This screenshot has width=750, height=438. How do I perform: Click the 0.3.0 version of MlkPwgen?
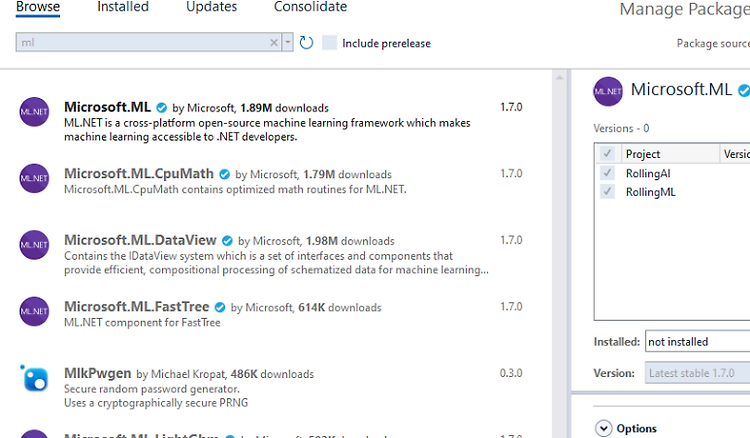tap(511, 373)
